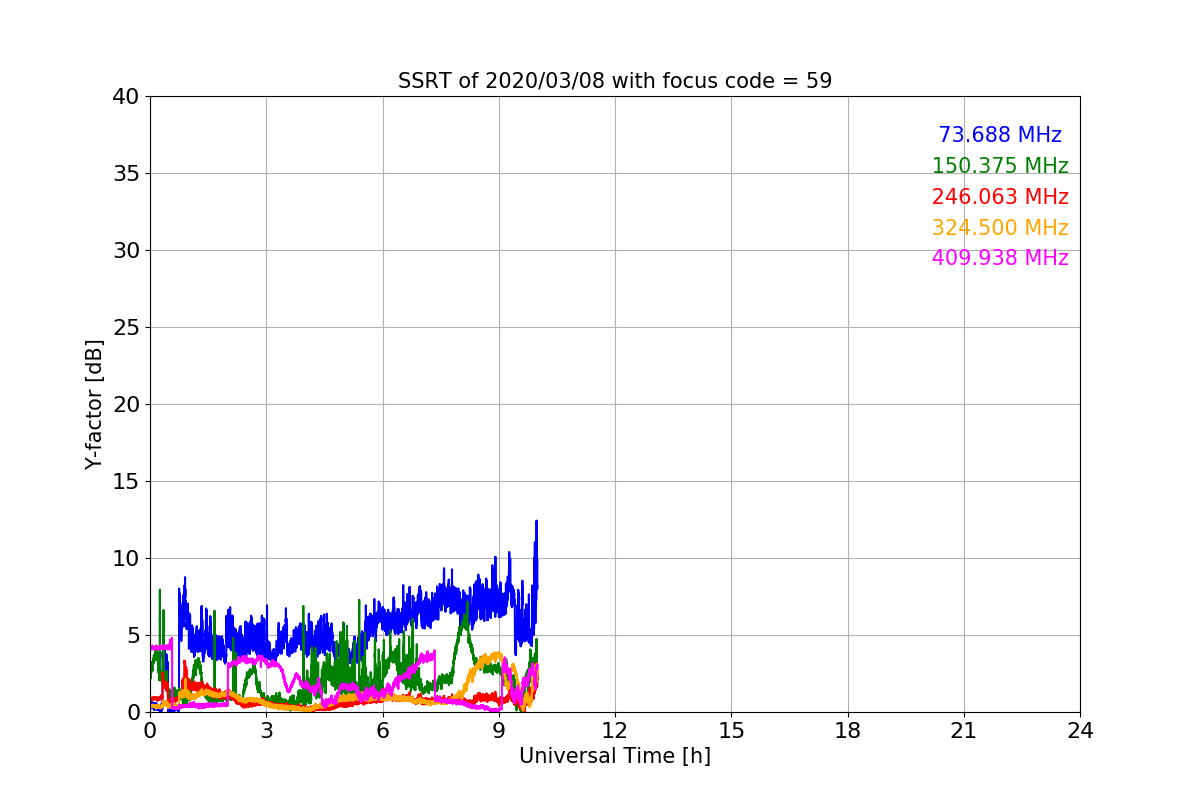1200x800 pixels.
Task: Click the y-axis tick label 30
Action: (125, 251)
